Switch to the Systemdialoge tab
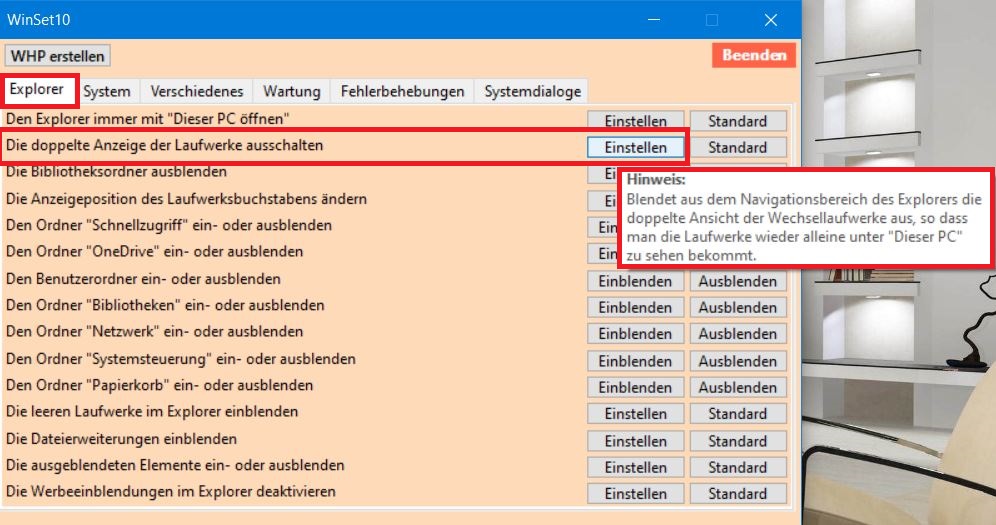The image size is (996, 525). click(x=532, y=91)
